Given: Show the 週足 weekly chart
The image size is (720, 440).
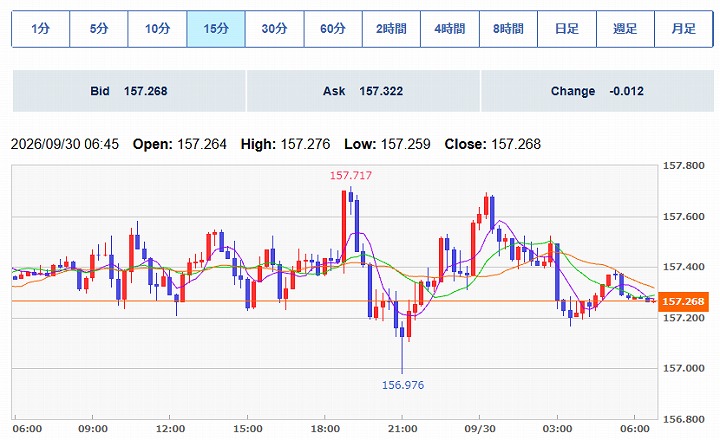Looking at the screenshot, I should point(625,29).
